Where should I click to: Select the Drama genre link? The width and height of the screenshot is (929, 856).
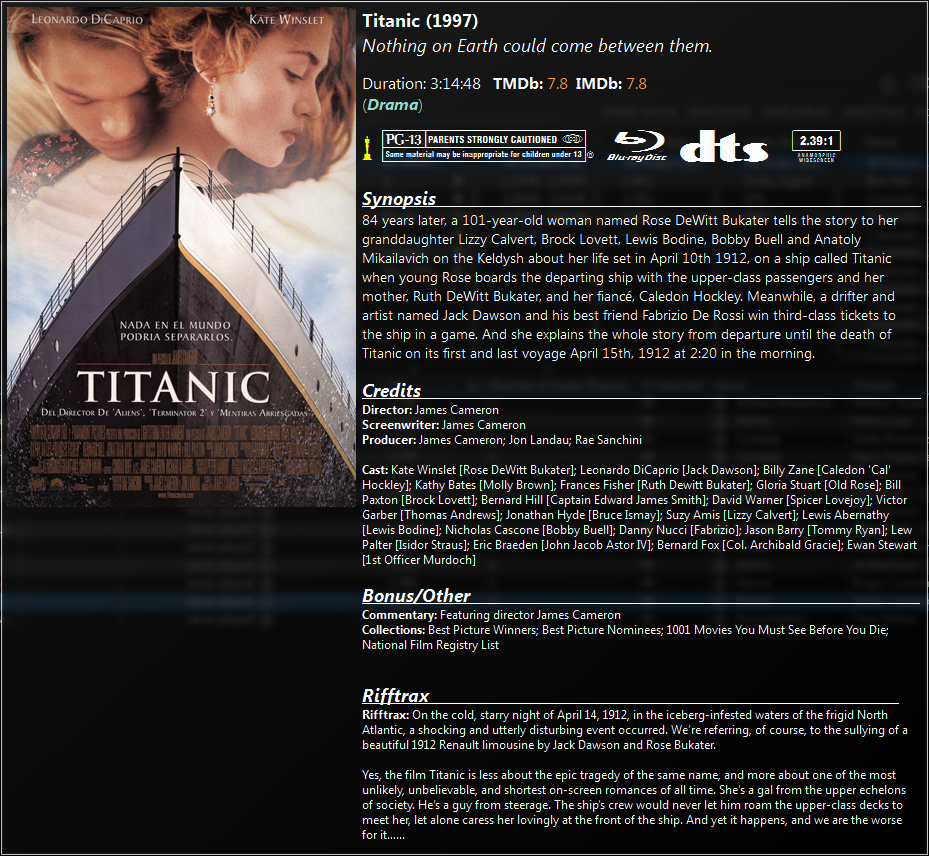coord(392,105)
